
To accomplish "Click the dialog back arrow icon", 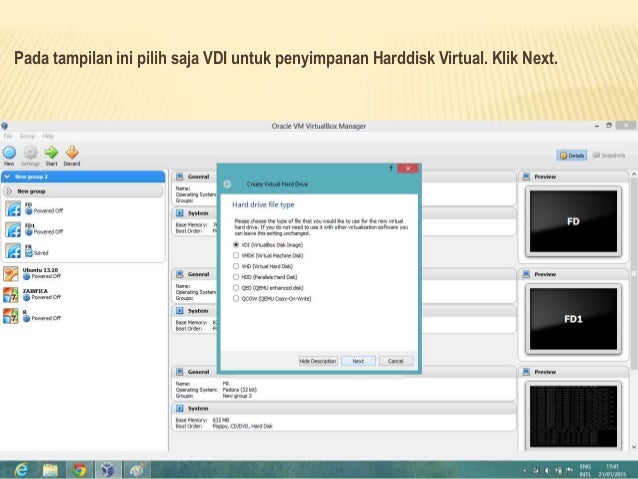I will pos(227,184).
